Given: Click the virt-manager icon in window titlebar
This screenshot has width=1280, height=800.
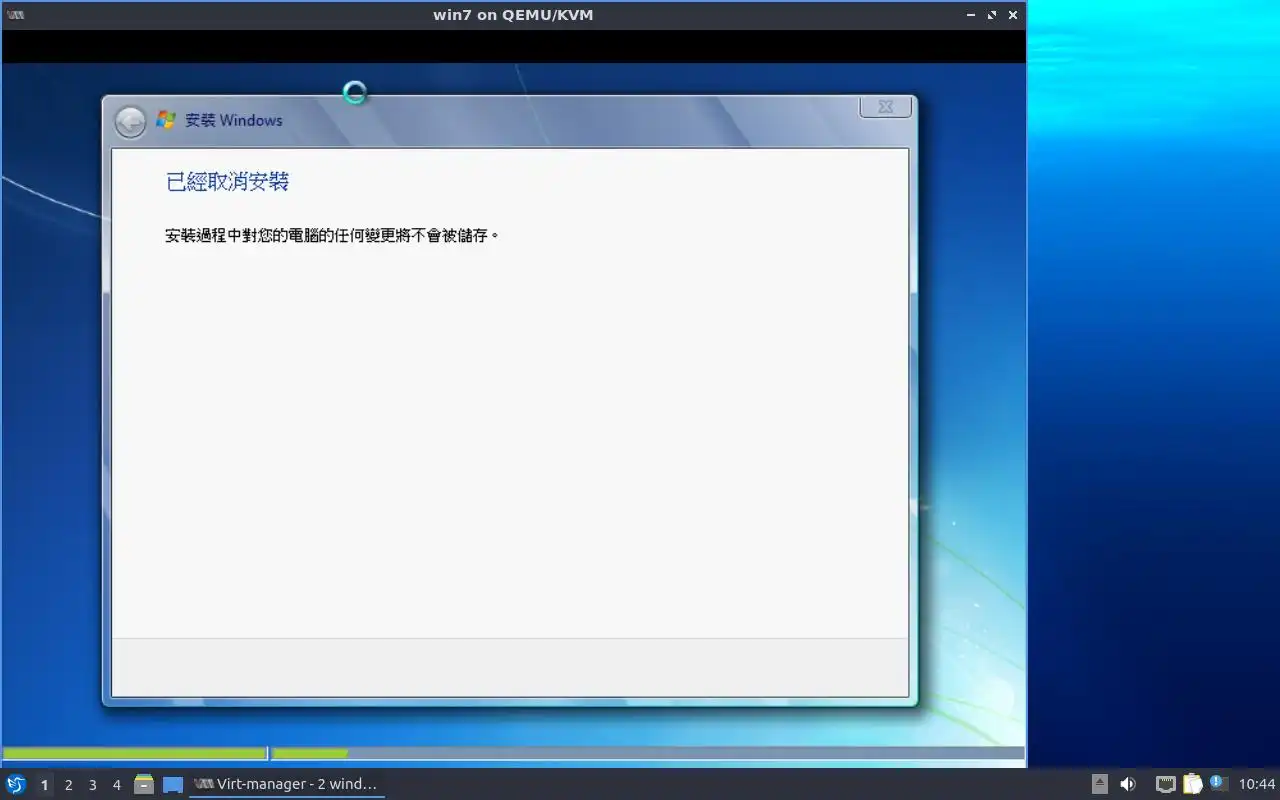Looking at the screenshot, I should pyautogui.click(x=15, y=15).
